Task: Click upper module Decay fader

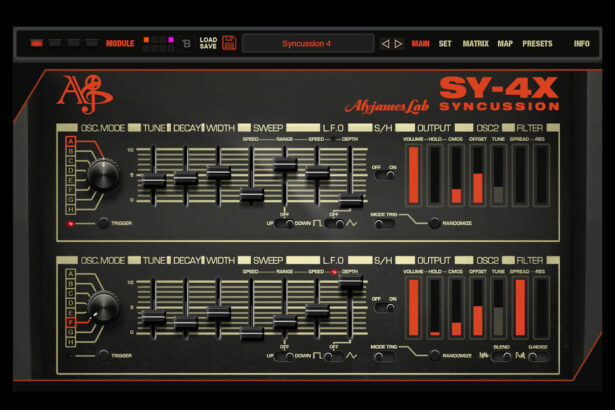Action: click(x=186, y=178)
